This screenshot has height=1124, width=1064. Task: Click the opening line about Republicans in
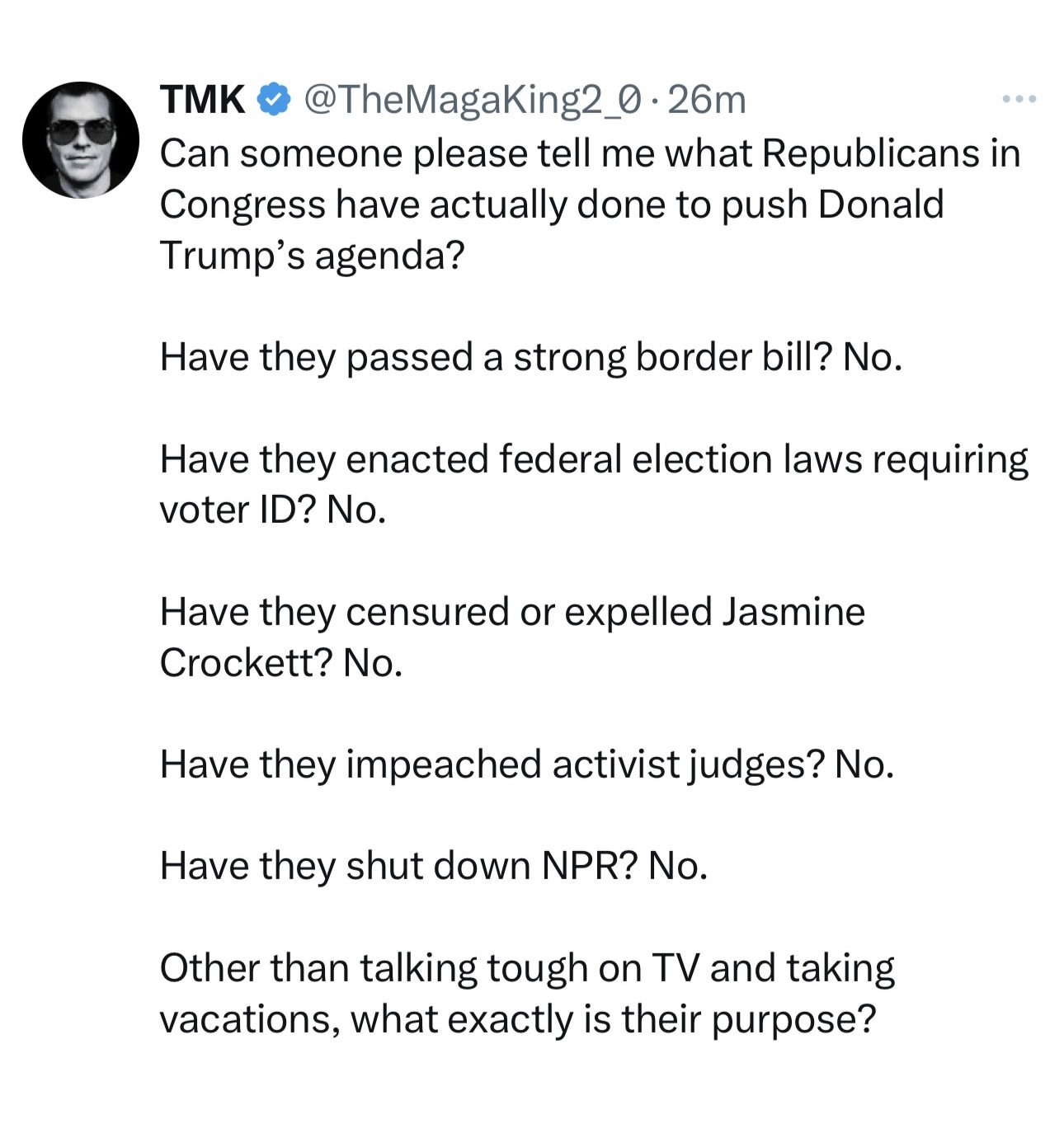point(590,153)
